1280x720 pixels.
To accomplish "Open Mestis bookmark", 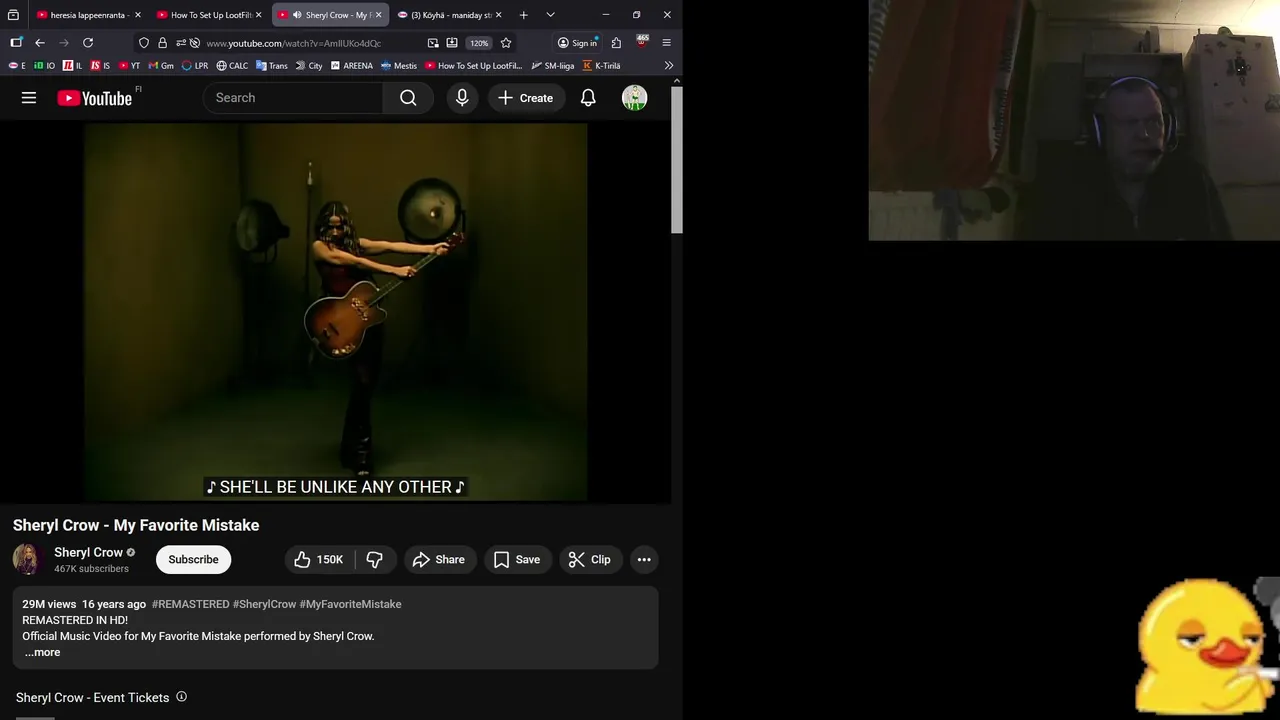I will 399,66.
